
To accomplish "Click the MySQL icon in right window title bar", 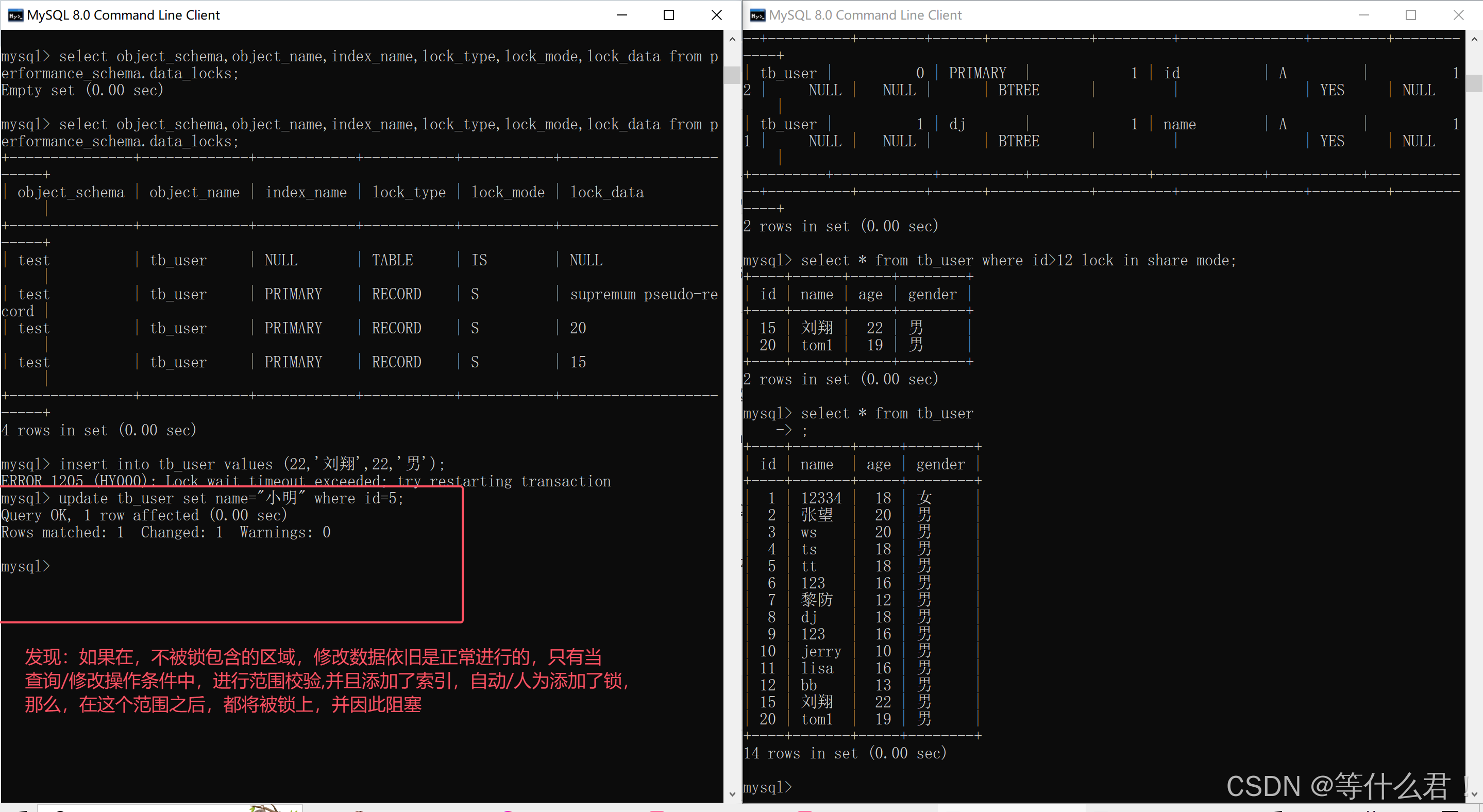I will (757, 15).
